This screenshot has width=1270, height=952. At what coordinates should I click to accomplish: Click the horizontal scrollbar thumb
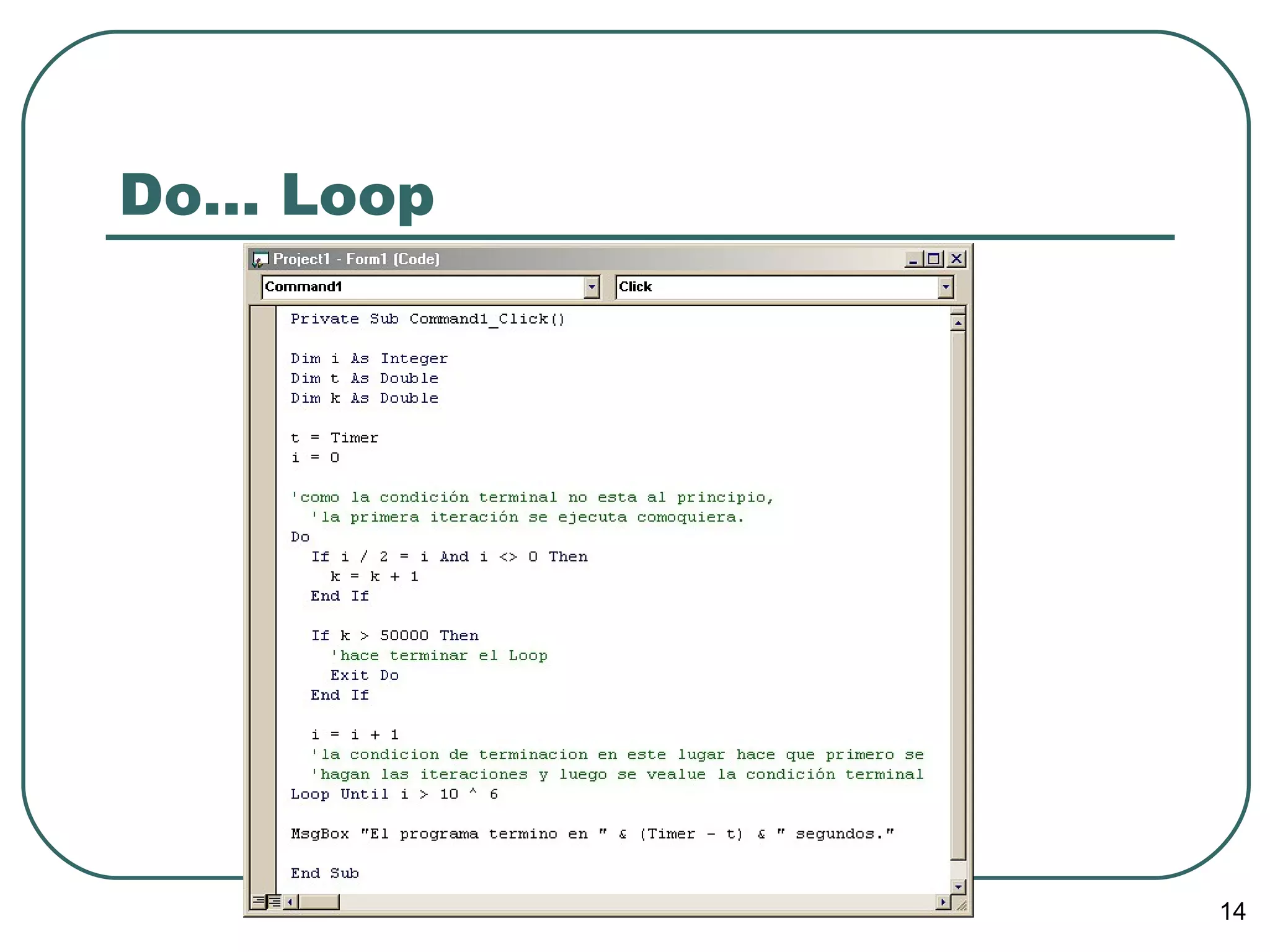click(x=319, y=902)
